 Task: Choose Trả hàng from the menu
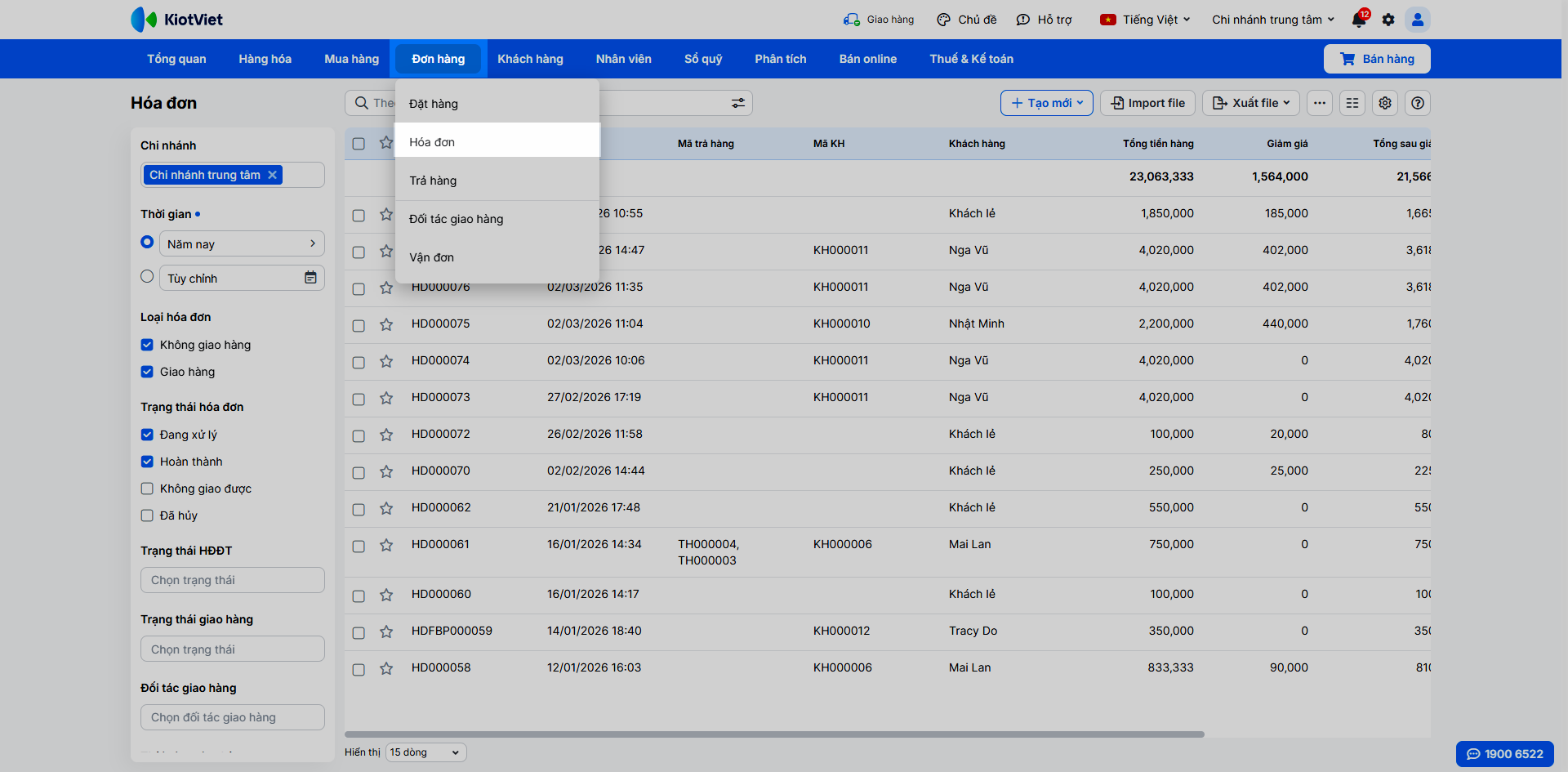coord(433,181)
